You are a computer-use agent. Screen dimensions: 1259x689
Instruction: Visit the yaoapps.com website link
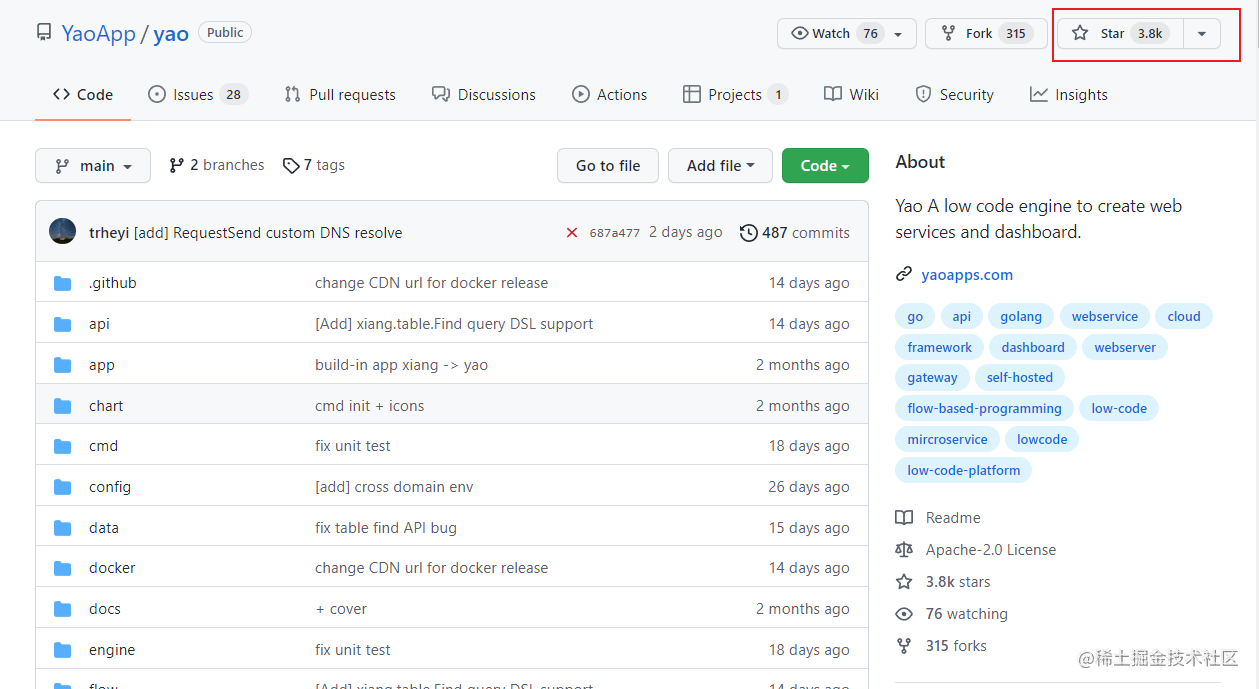pyautogui.click(x=967, y=274)
